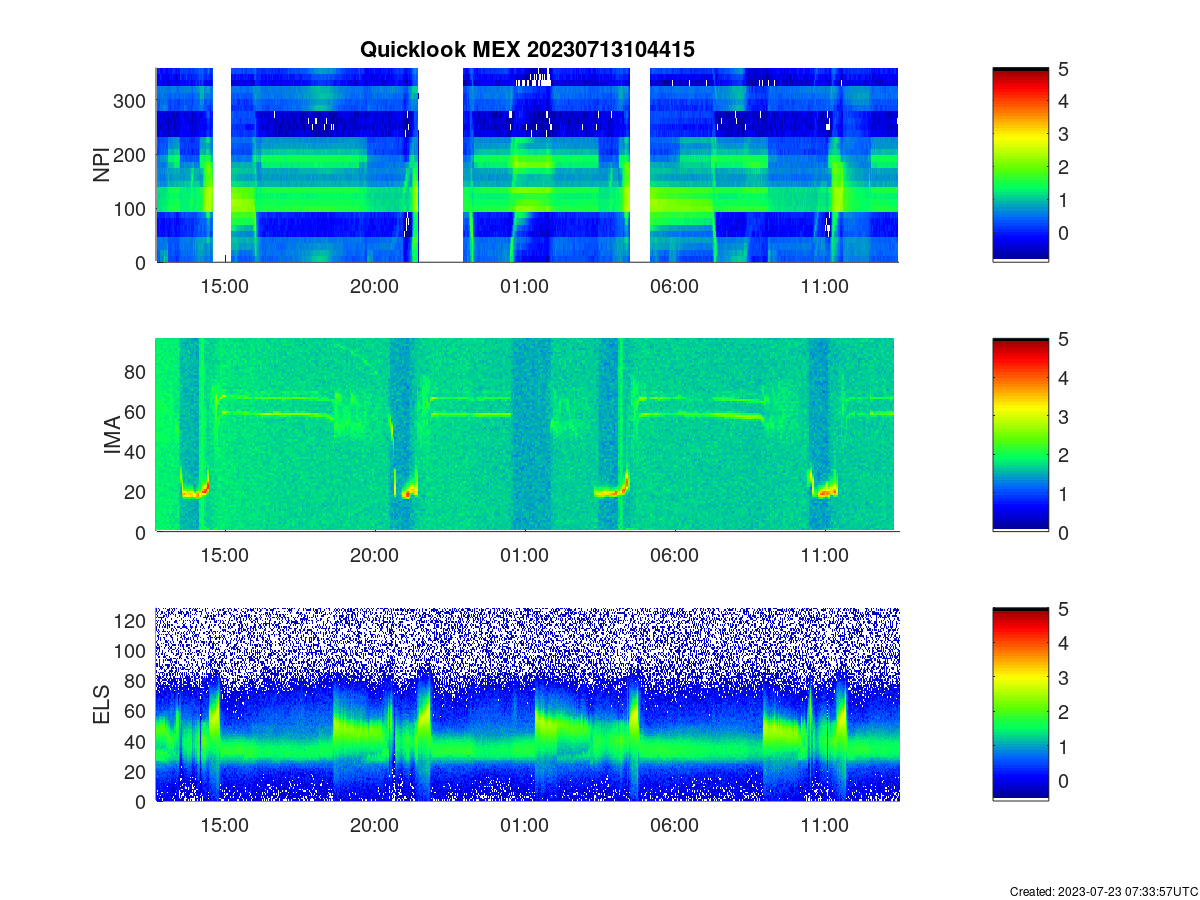
Task: Click the 5 label on NPI colorbar
Action: 1065,68
